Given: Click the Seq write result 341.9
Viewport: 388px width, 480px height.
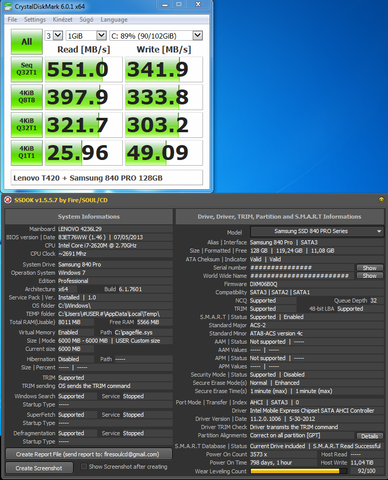Looking at the screenshot, I should point(164,69).
